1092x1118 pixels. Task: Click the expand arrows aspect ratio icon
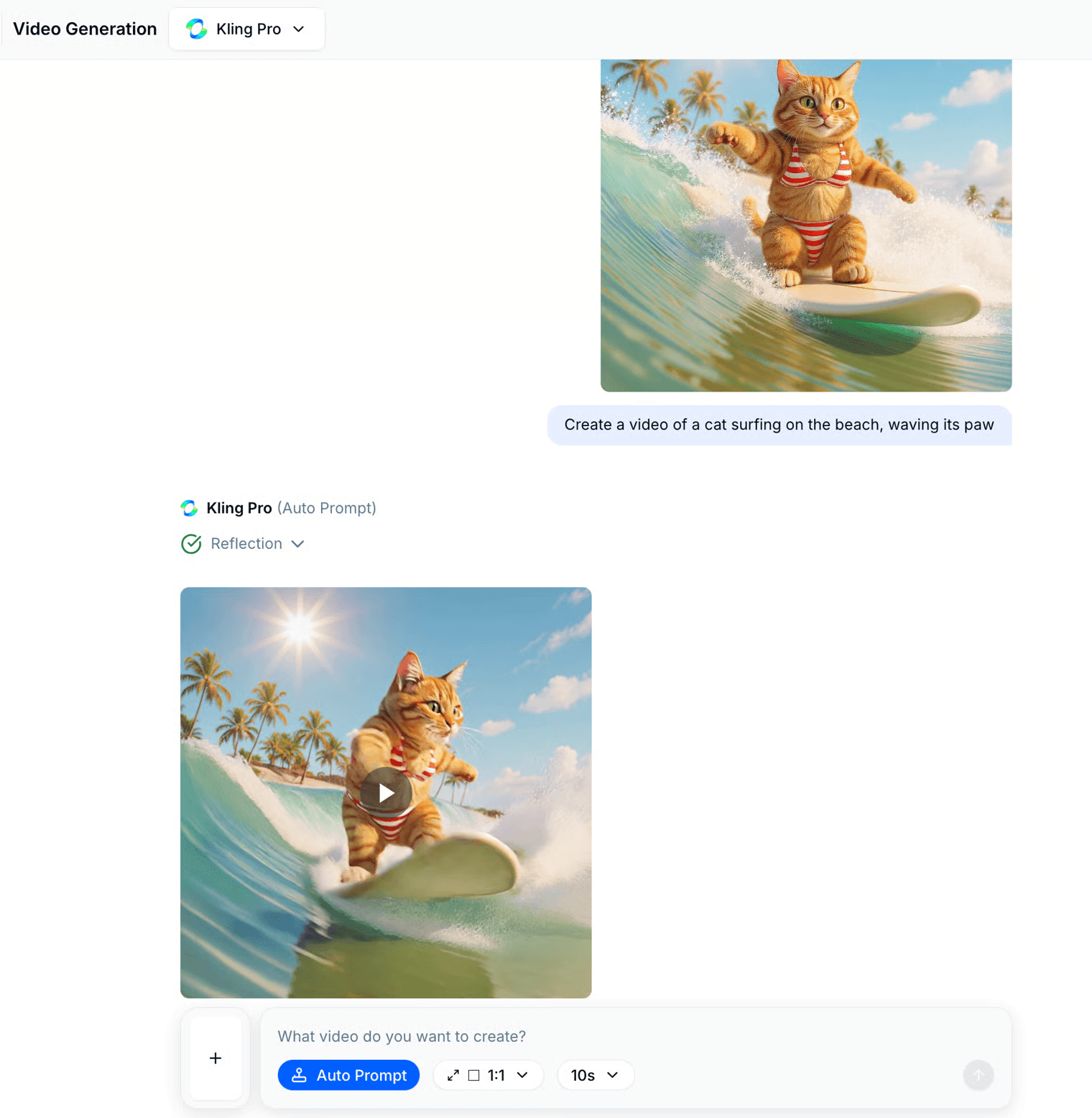click(453, 1075)
